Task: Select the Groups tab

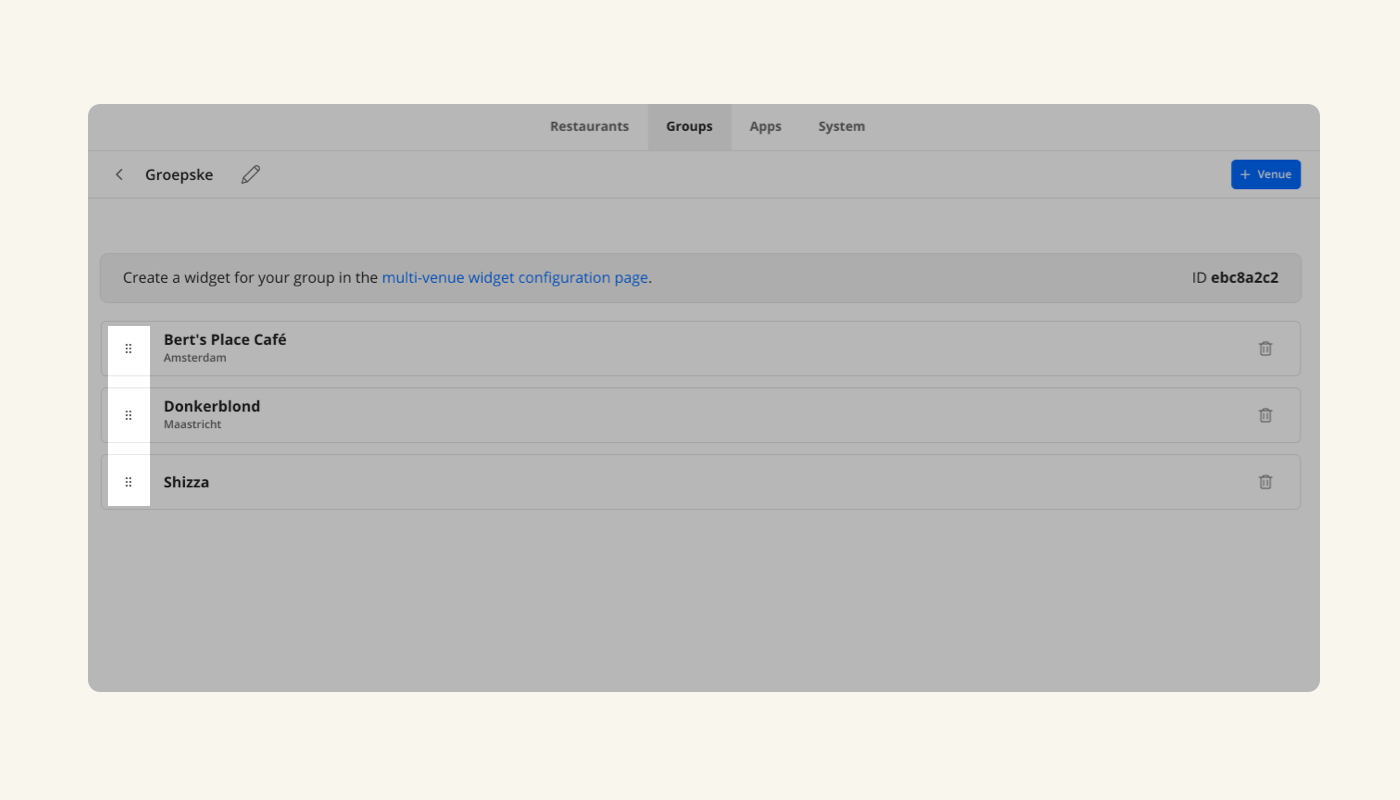Action: [689, 127]
